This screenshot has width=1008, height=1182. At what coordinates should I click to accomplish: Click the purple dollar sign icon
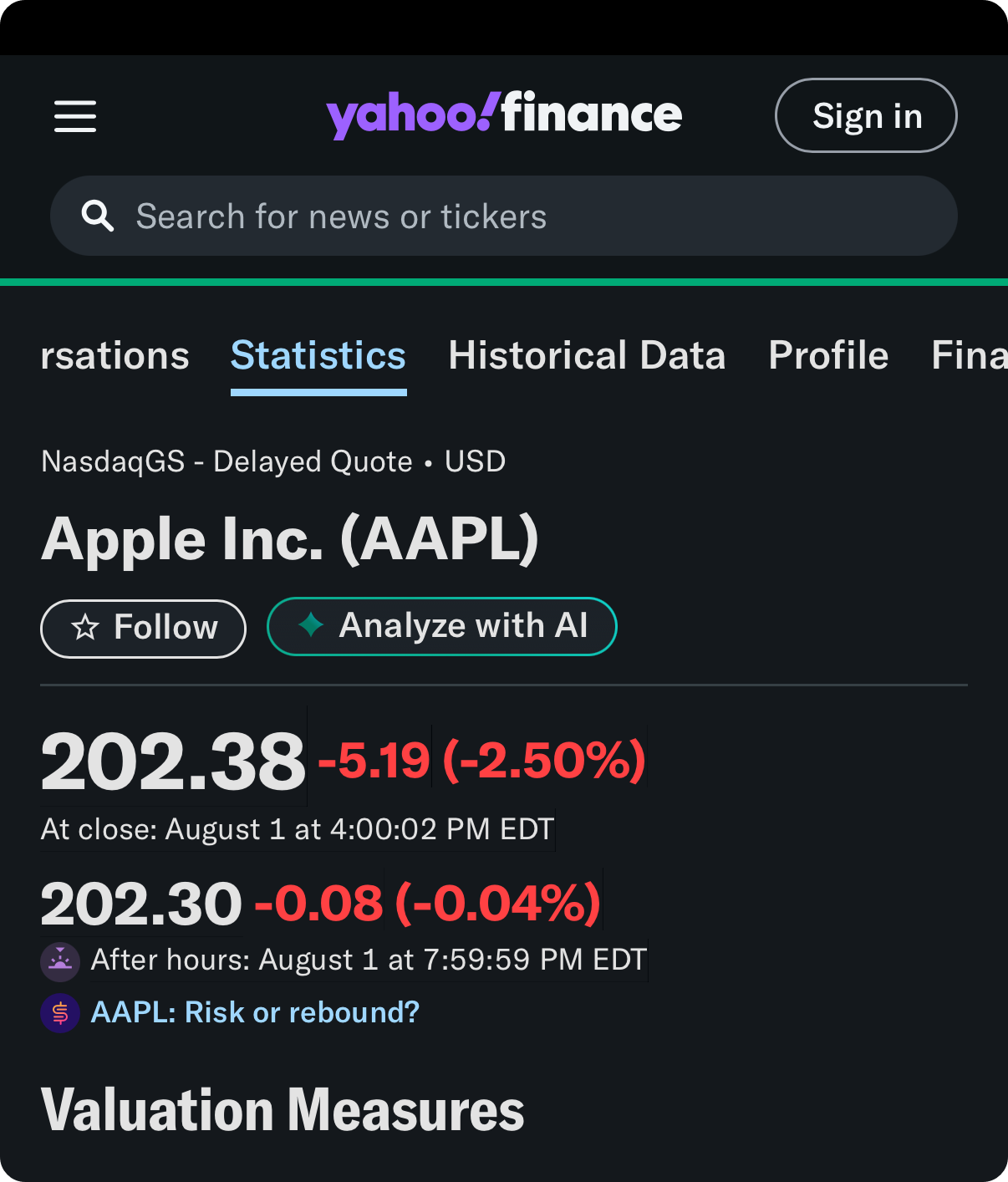pyautogui.click(x=60, y=1013)
